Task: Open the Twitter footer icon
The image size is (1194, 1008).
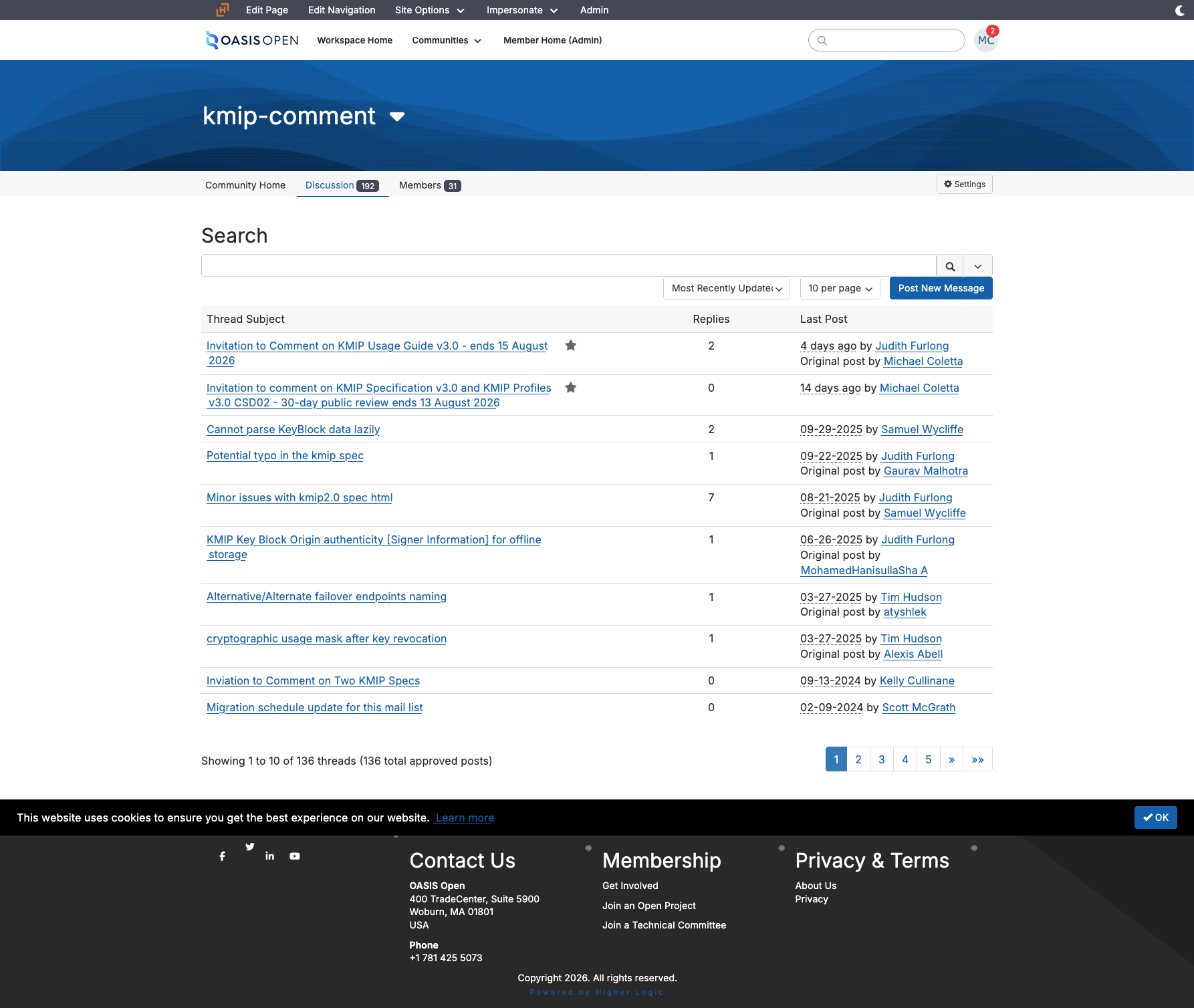Action: point(249,847)
